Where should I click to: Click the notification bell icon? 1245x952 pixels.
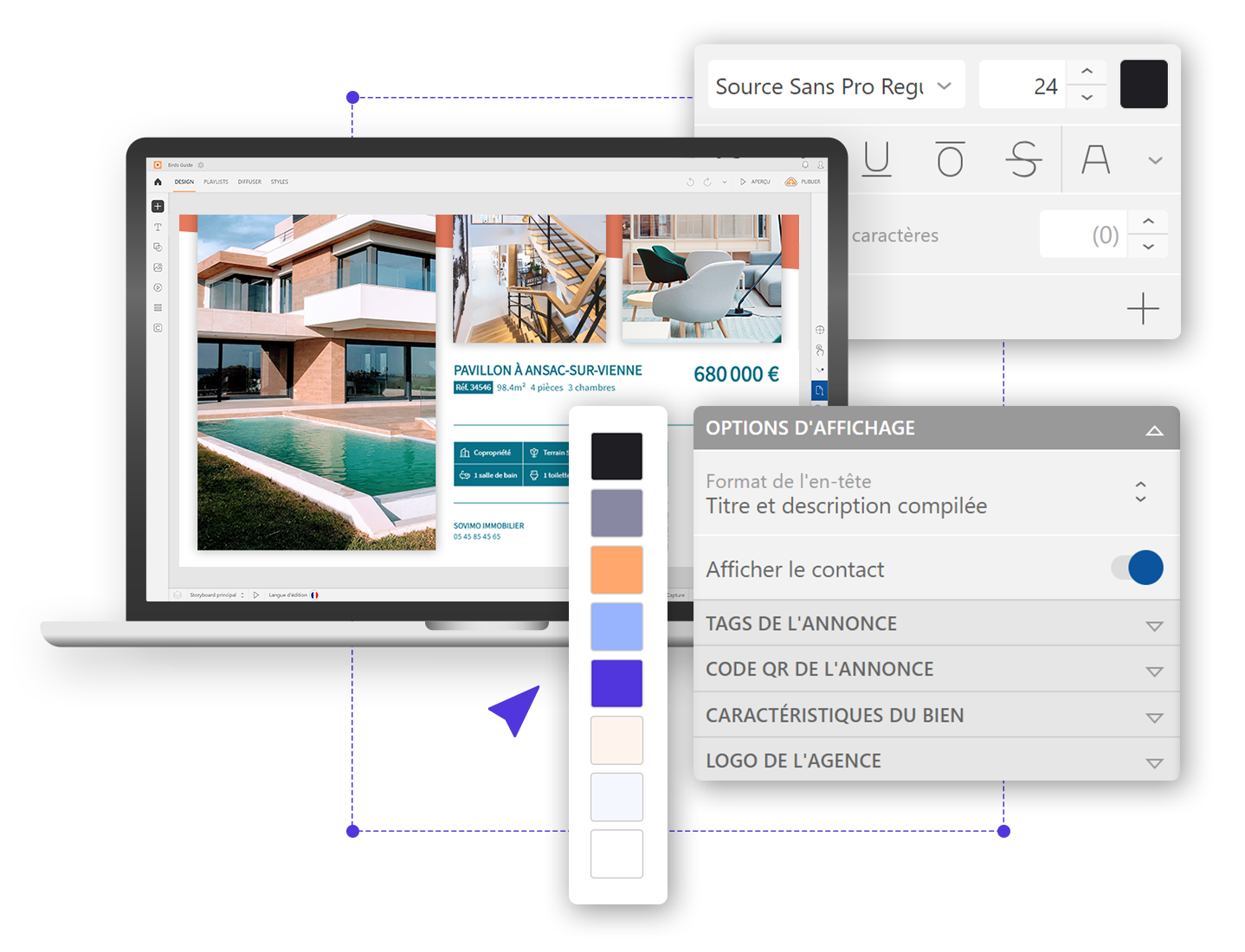point(805,164)
